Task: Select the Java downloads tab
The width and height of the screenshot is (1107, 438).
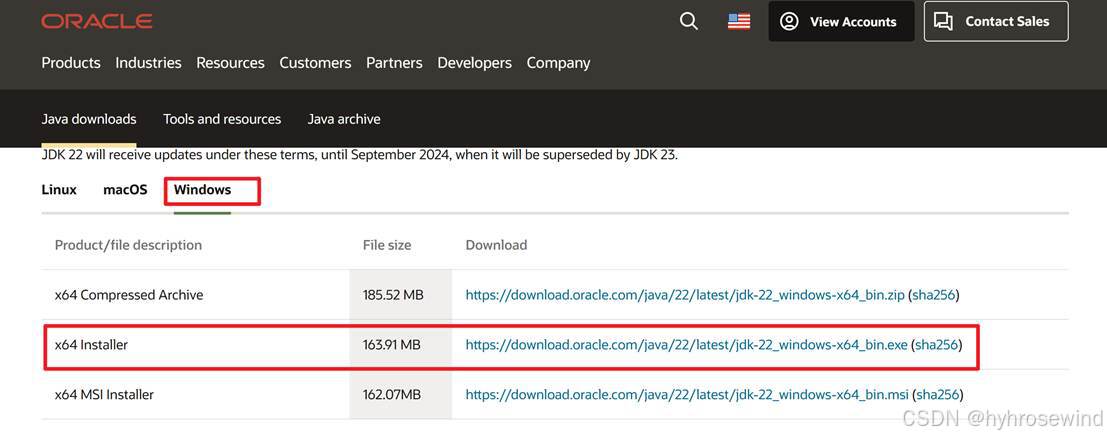Action: click(x=89, y=119)
